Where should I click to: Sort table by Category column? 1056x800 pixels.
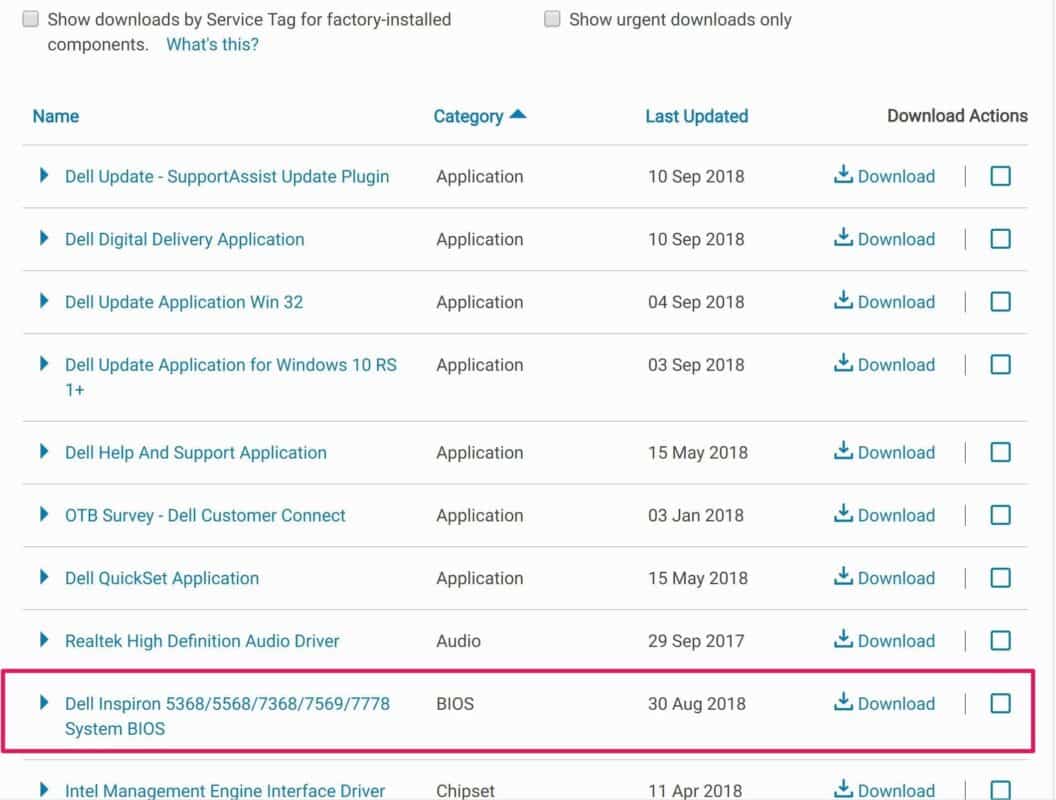[468, 116]
